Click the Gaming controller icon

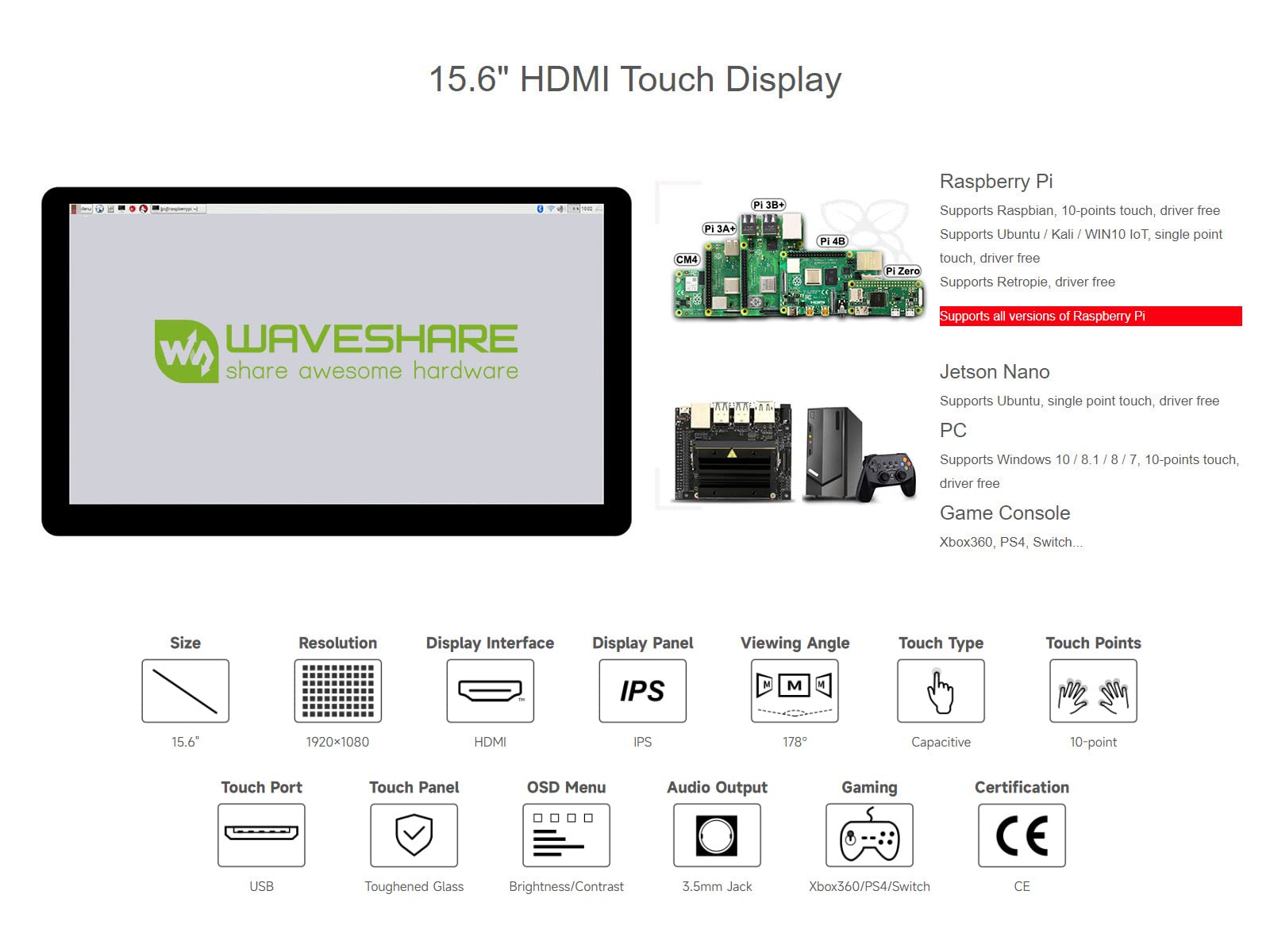tap(869, 835)
